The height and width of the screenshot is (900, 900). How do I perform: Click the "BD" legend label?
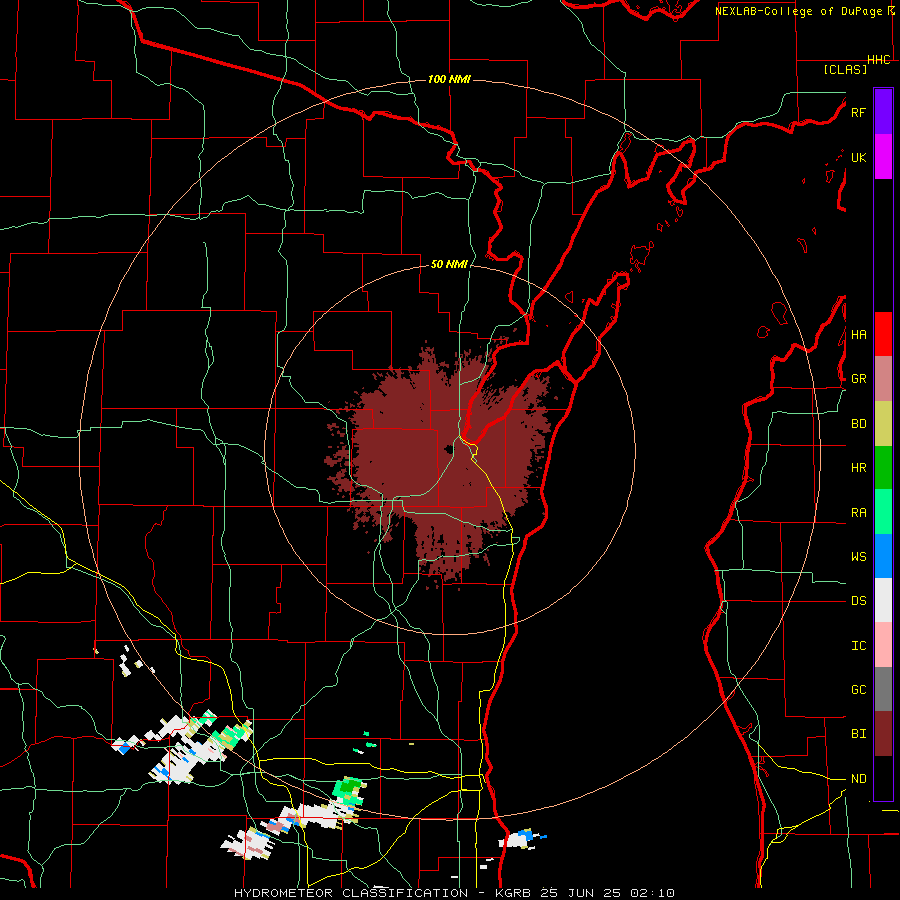point(859,424)
